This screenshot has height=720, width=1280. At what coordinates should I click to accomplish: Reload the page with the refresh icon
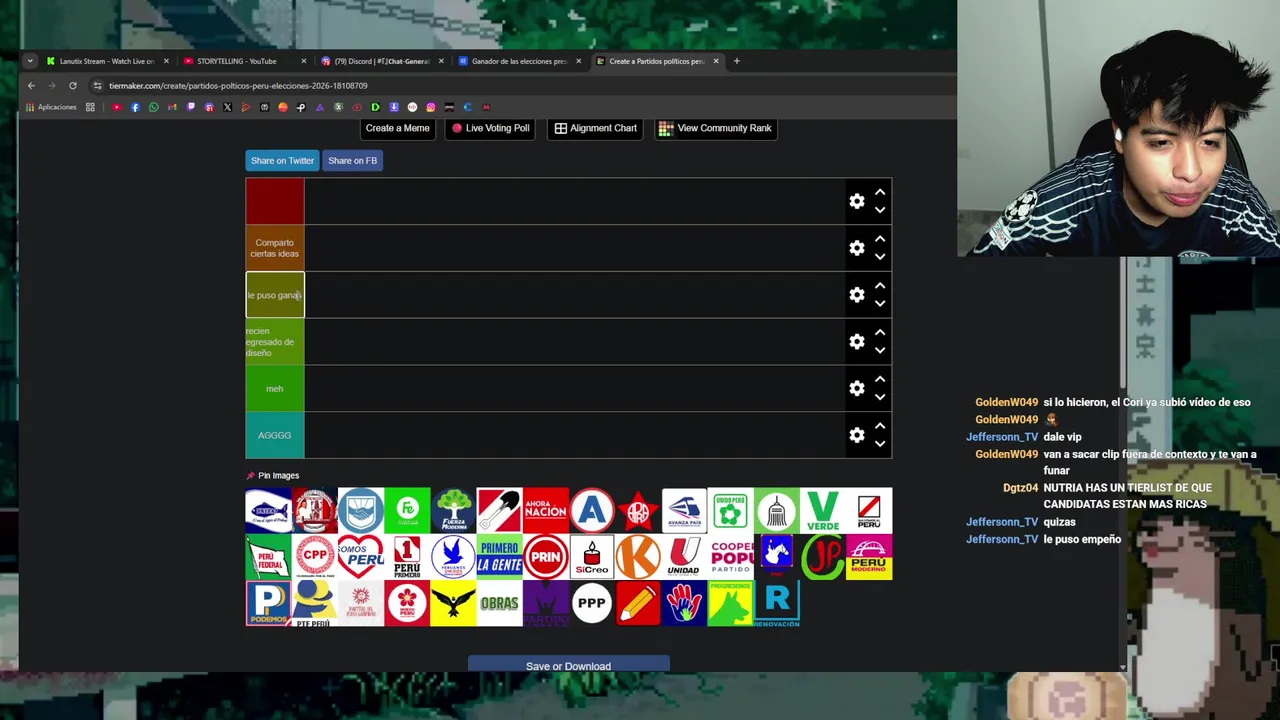click(72, 86)
